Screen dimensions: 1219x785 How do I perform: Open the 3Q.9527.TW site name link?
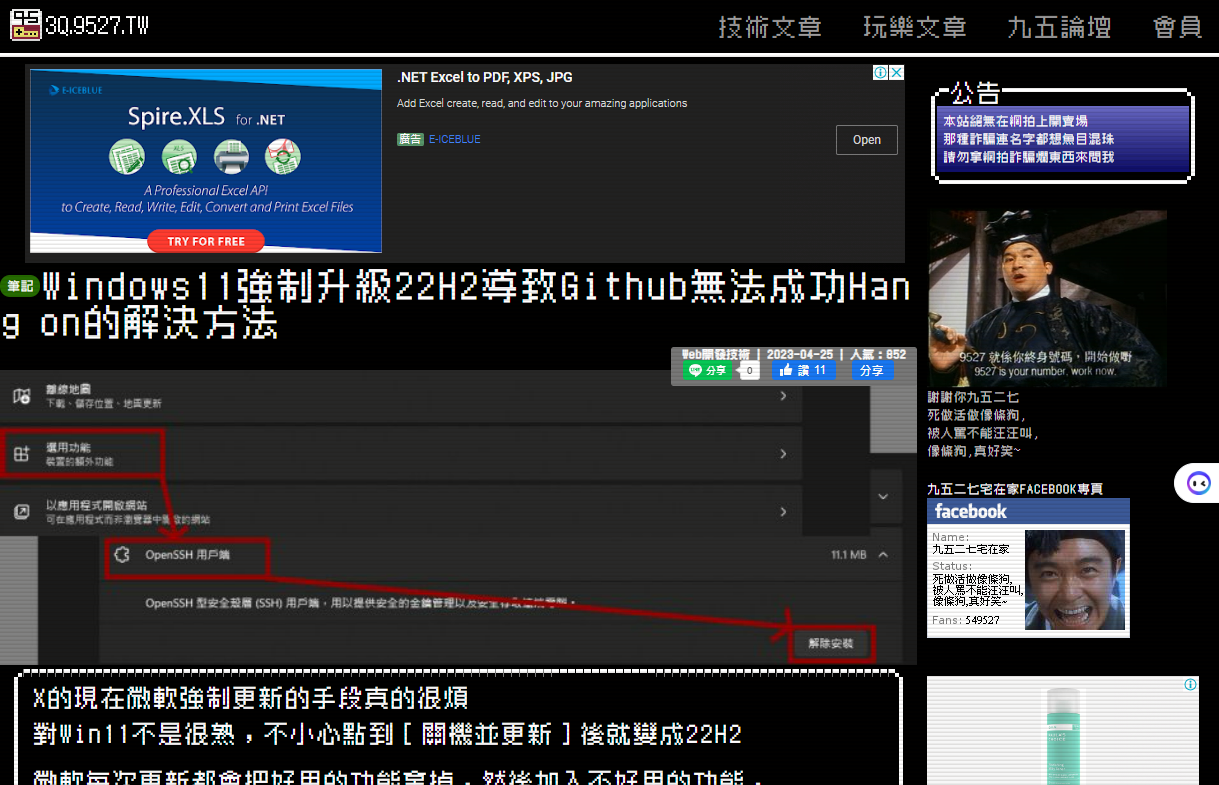97,26
